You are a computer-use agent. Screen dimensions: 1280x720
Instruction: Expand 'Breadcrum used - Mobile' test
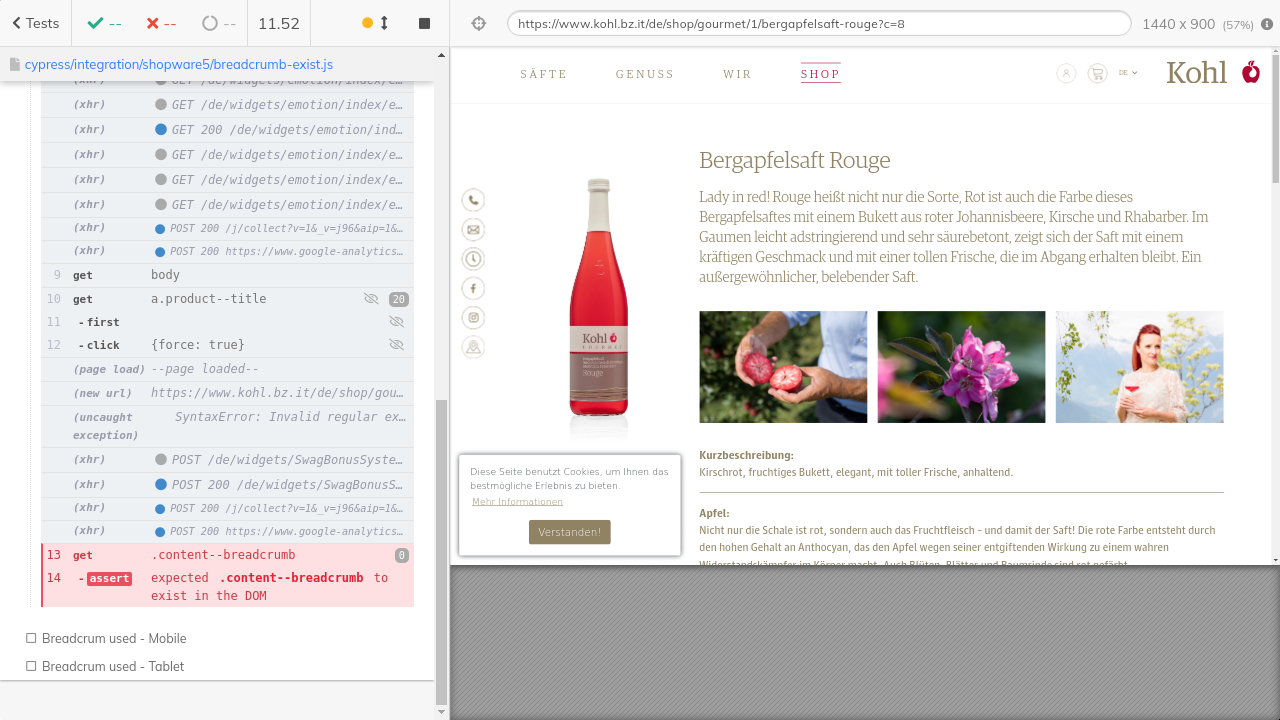(114, 638)
